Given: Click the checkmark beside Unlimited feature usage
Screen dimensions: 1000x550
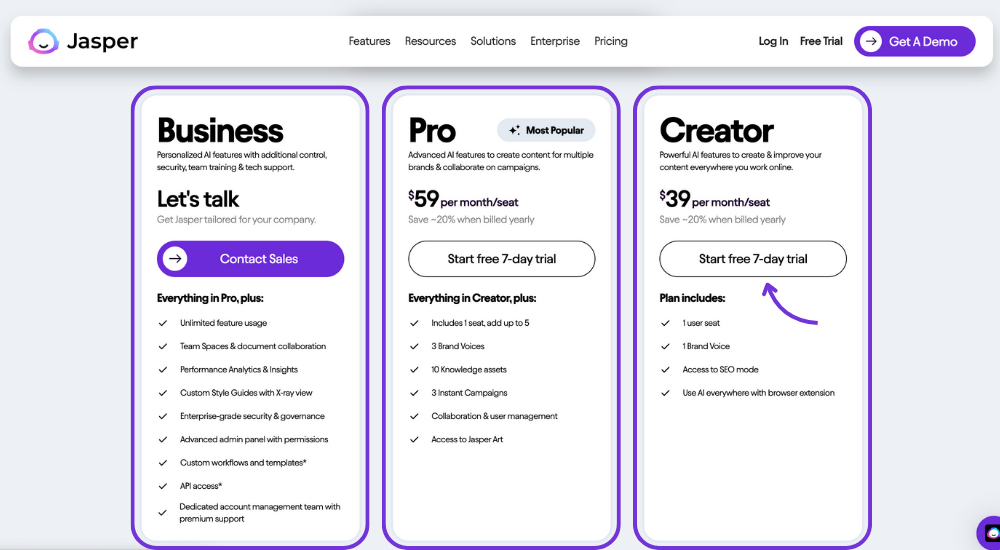Looking at the screenshot, I should click(163, 323).
